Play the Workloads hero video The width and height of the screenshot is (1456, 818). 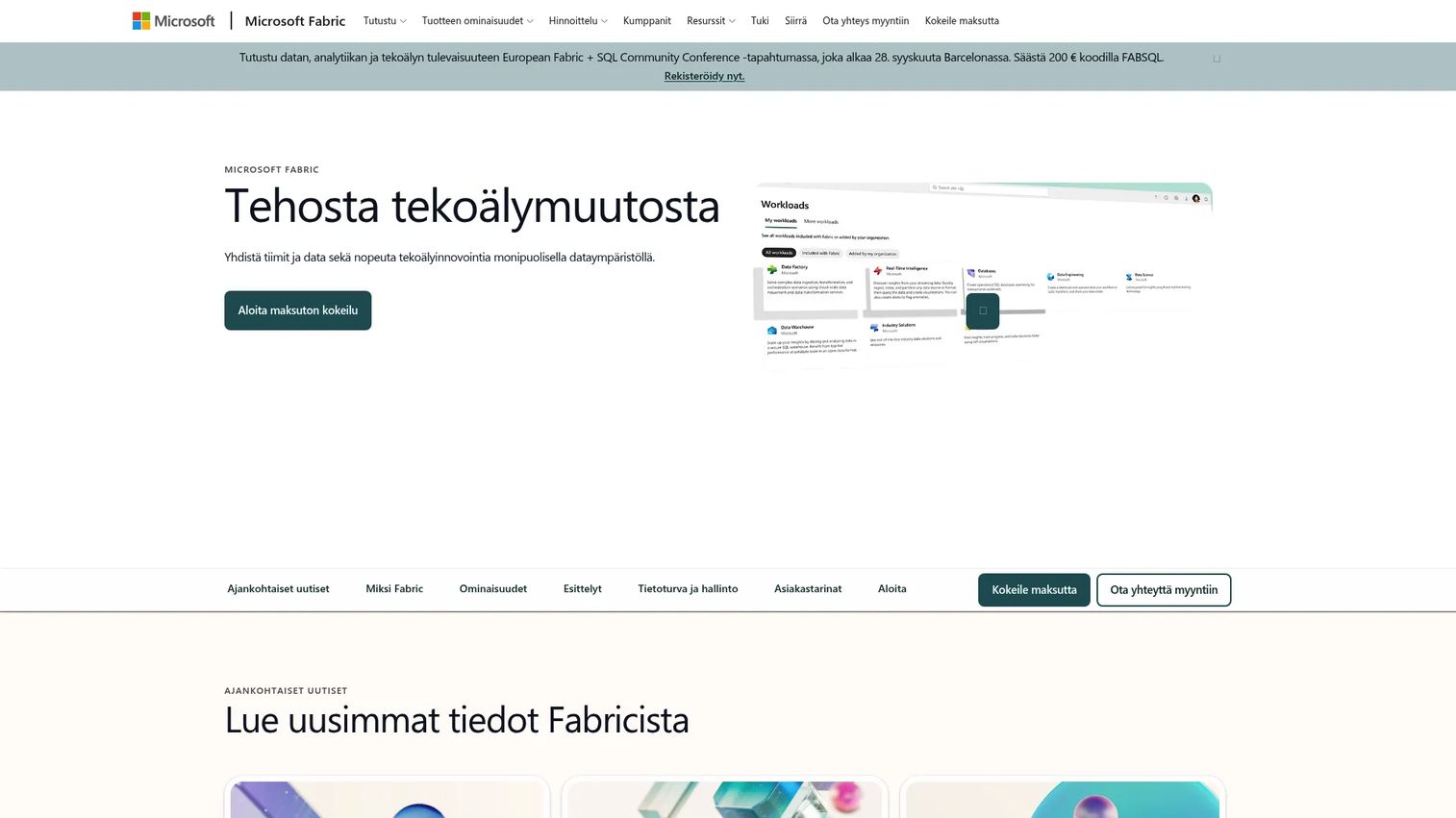pos(982,310)
